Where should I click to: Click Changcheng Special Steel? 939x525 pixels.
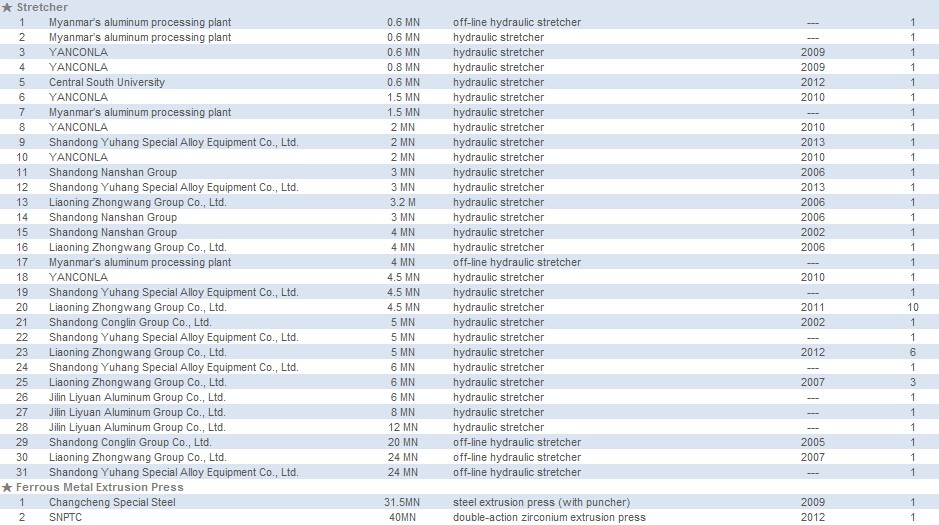click(x=112, y=502)
